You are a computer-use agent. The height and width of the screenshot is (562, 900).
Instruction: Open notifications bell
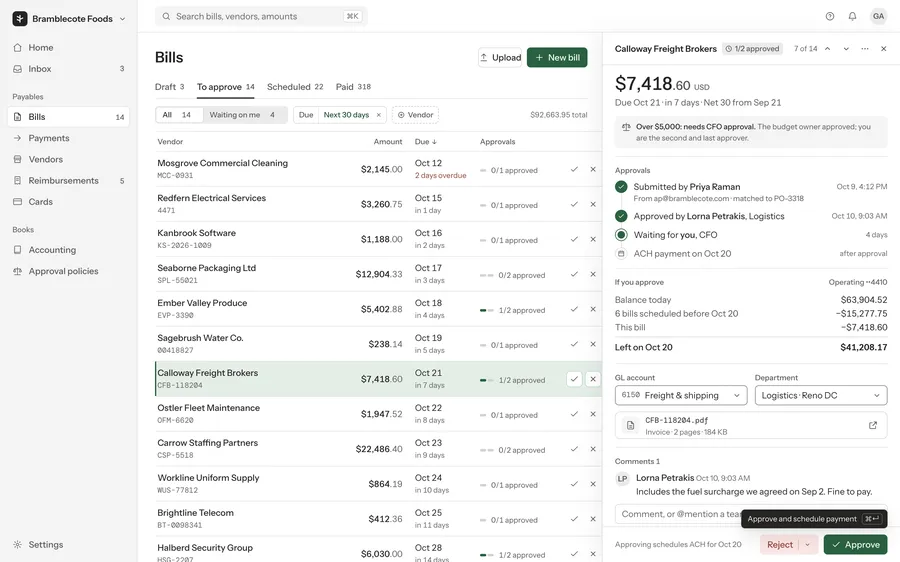852,17
